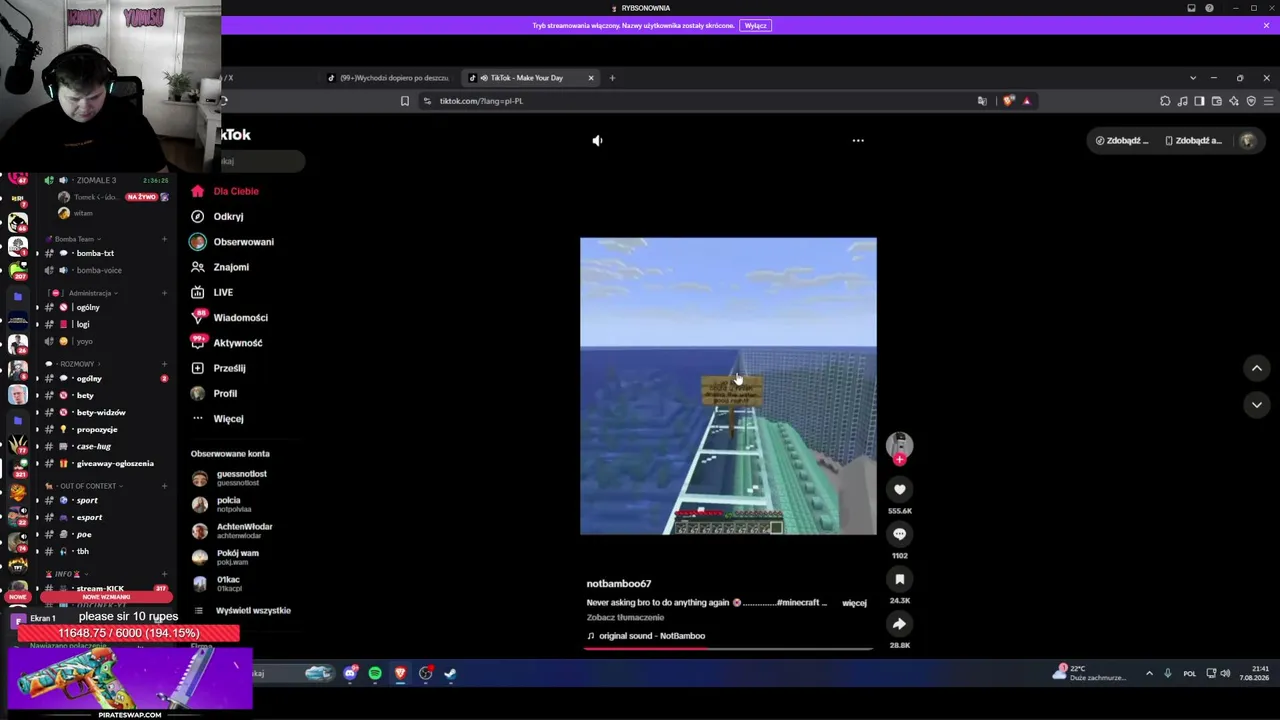The width and height of the screenshot is (1280, 720).
Task: Open the LIVE section in TikTok
Action: pos(212,292)
